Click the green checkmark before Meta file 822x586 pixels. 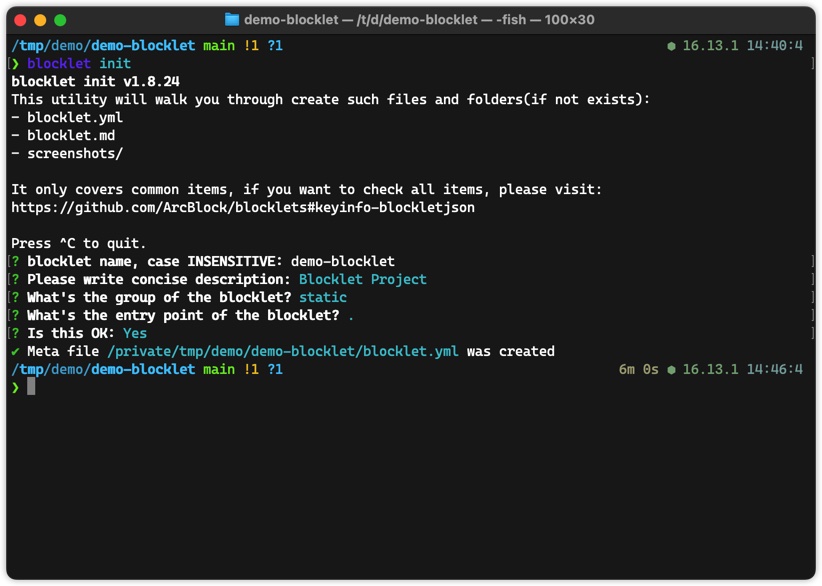15,352
